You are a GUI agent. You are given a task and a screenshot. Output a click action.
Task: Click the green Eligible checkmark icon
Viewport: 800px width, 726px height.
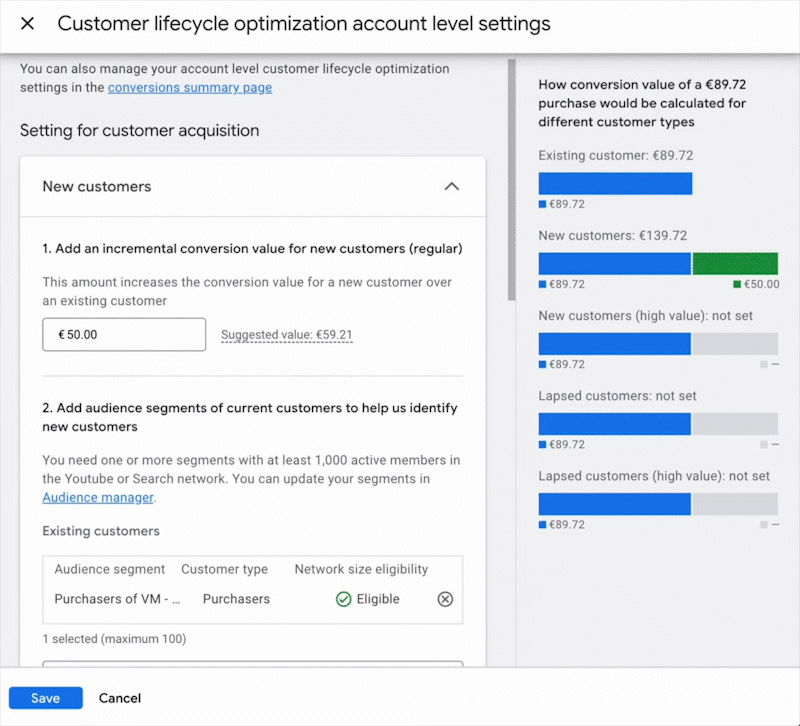[343, 599]
